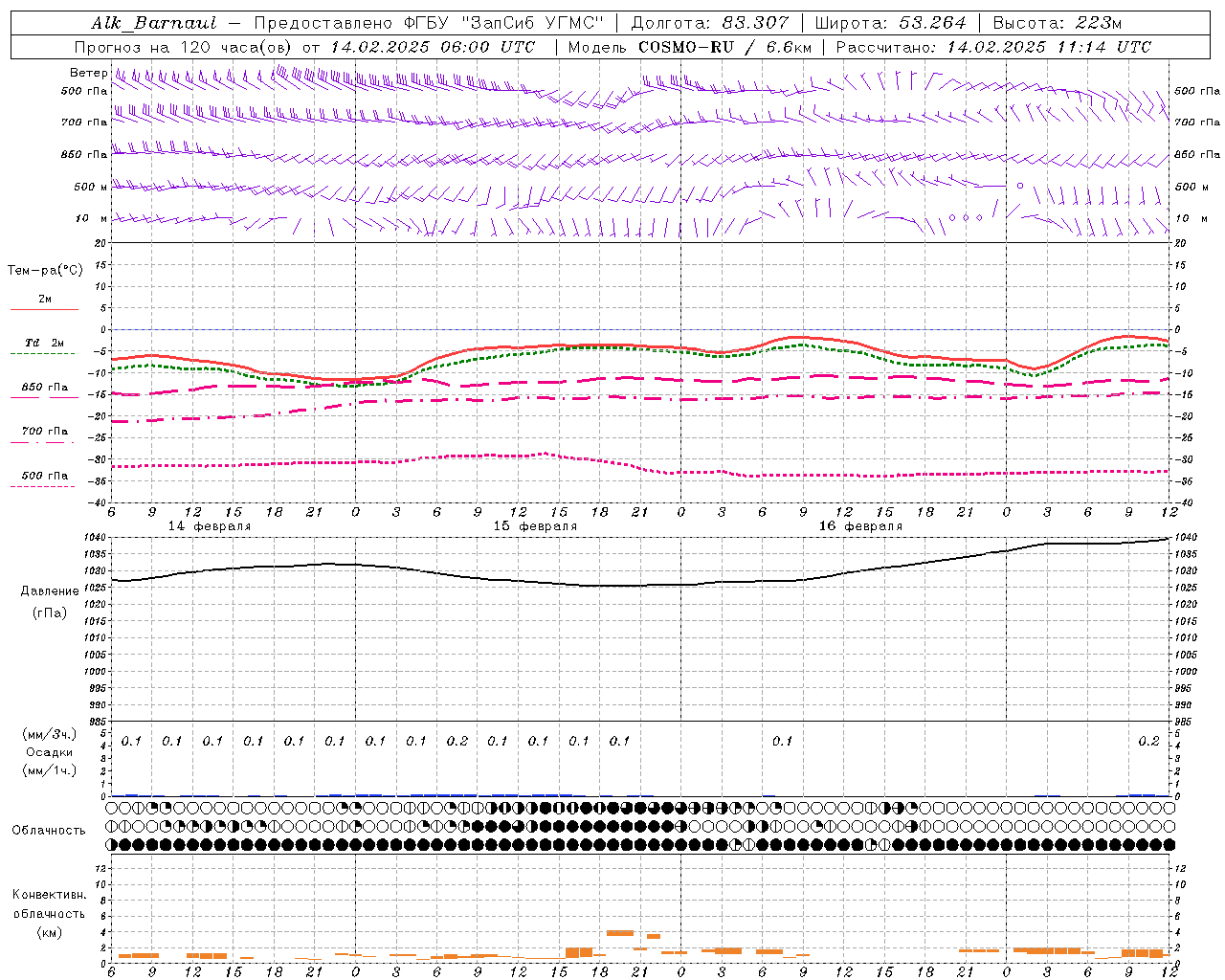The height and width of the screenshot is (980, 1225).
Task: Click the 'Широта: 53.264' header value
Action: [x=891, y=23]
